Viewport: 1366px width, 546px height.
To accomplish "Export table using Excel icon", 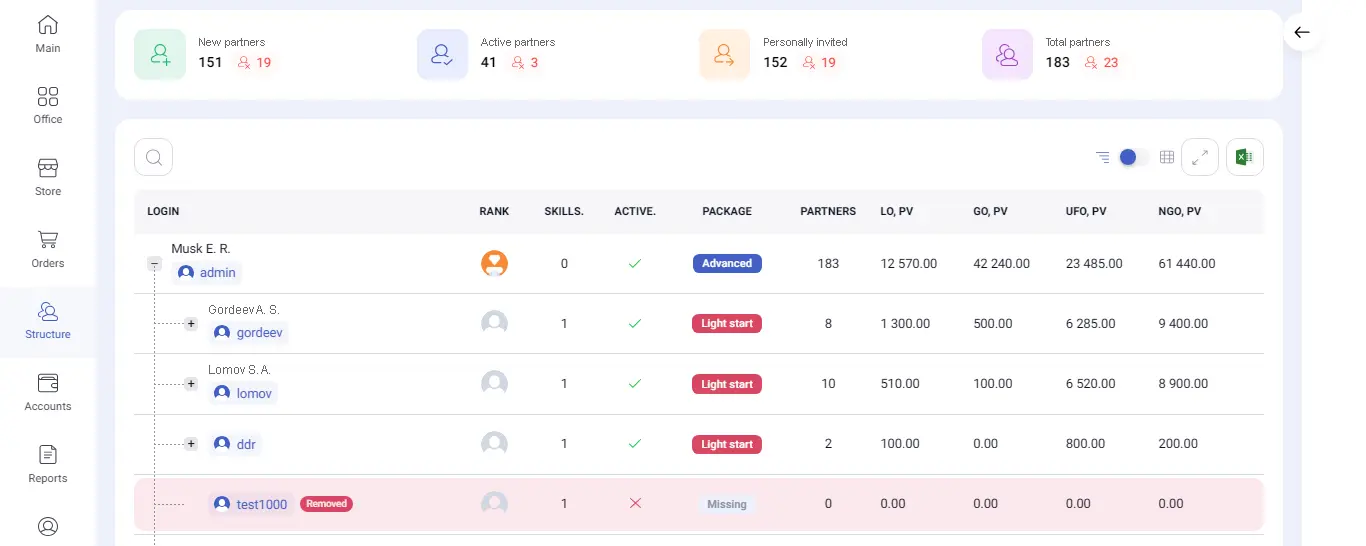I will [x=1245, y=157].
